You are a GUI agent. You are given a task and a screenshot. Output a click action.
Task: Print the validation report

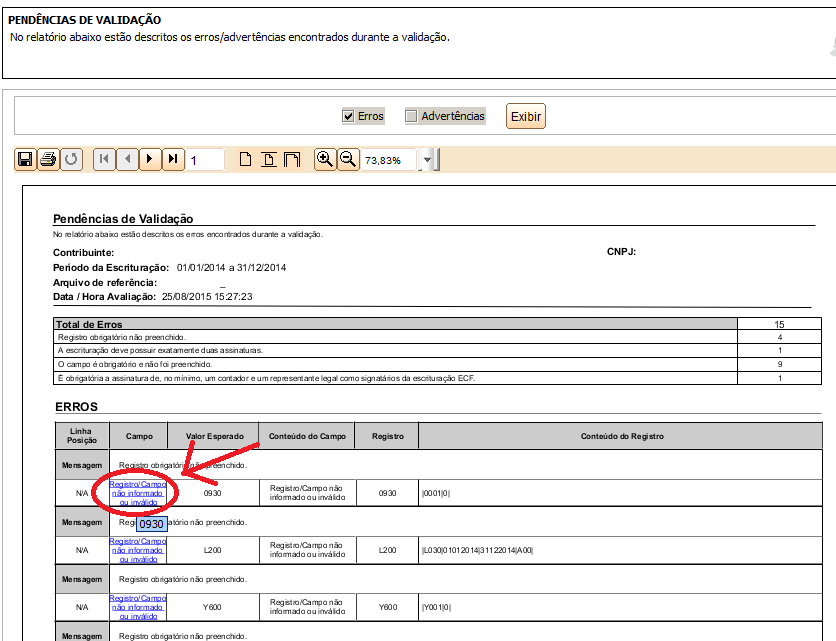pos(48,159)
